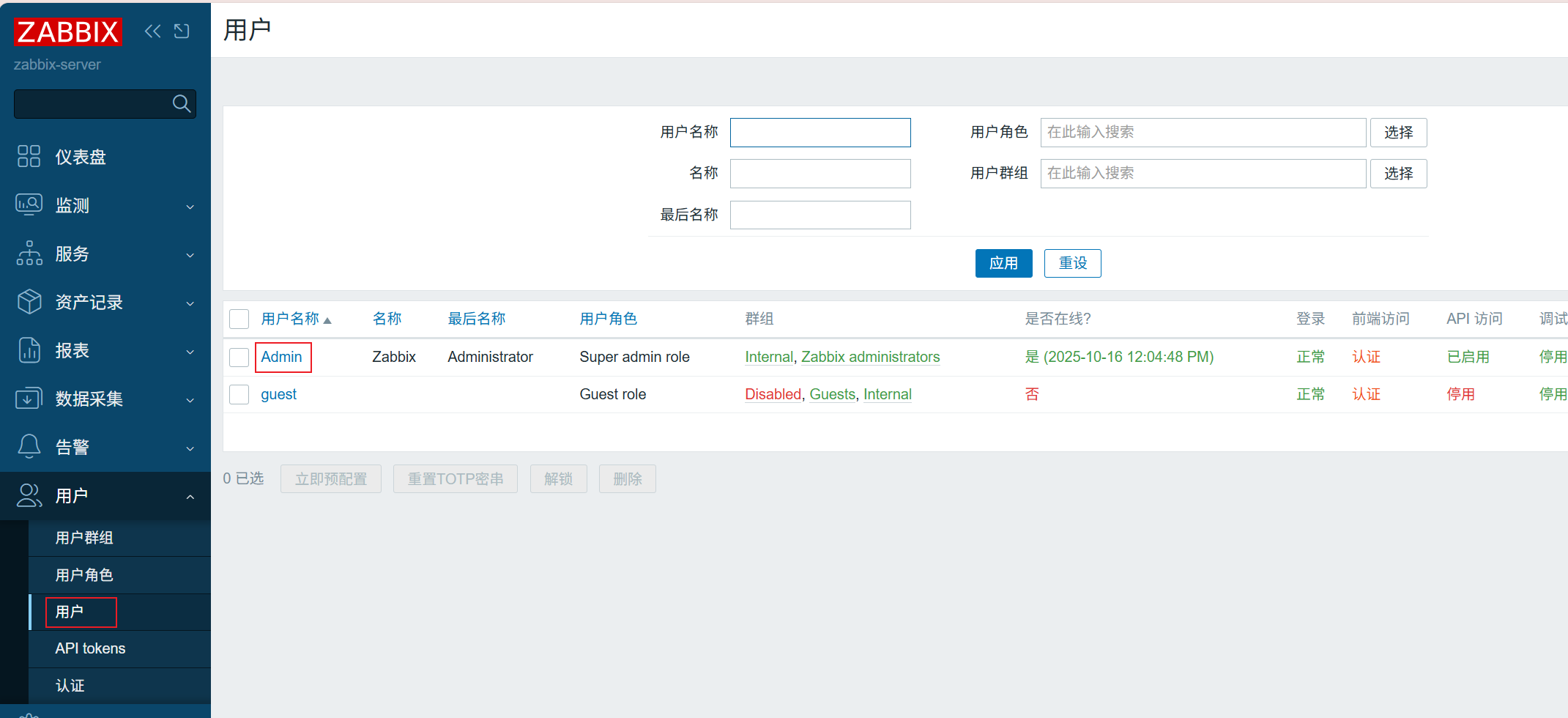This screenshot has height=718, width=1568.
Task: Open Internal group link in Admin row
Action: pyautogui.click(x=769, y=357)
